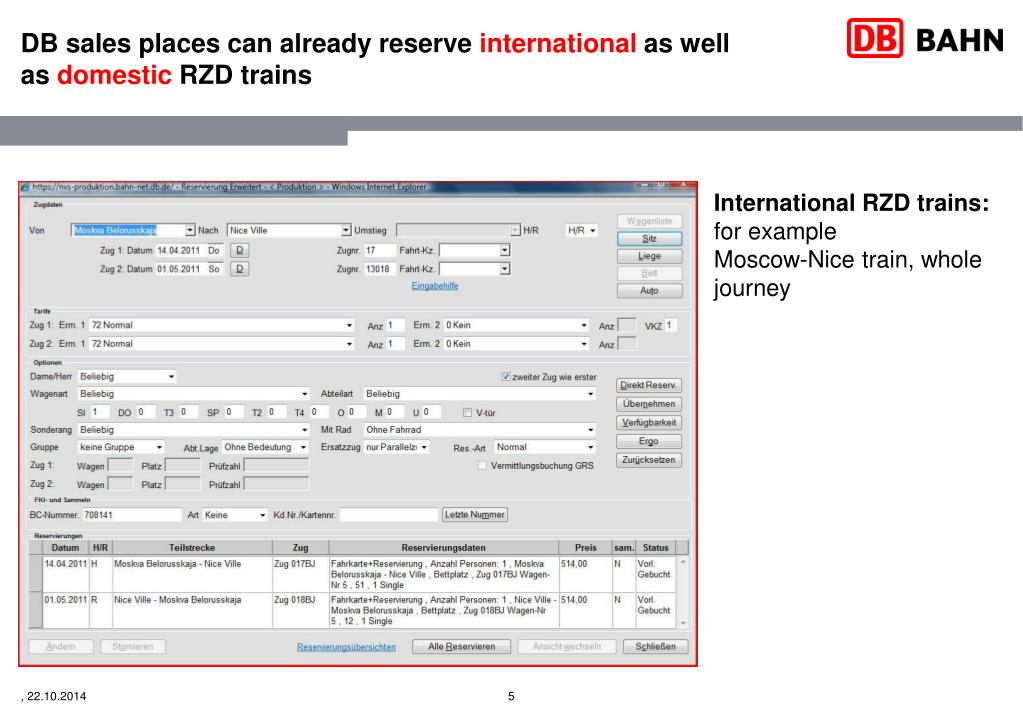The height and width of the screenshot is (708, 1023).
Task: Toggle the V-tür checkbox
Action: 467,412
